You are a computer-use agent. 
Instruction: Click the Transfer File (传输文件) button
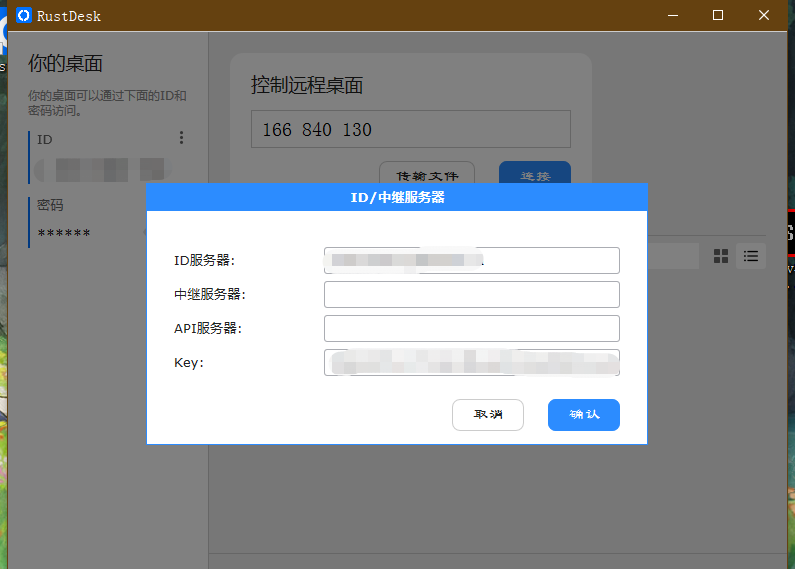coord(427,173)
